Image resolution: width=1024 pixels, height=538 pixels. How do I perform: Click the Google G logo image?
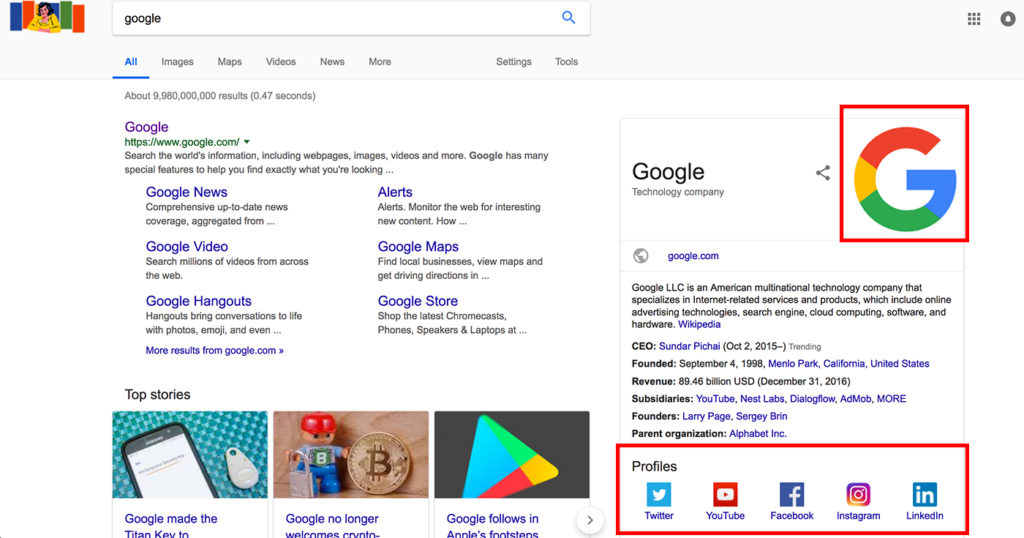click(x=904, y=178)
